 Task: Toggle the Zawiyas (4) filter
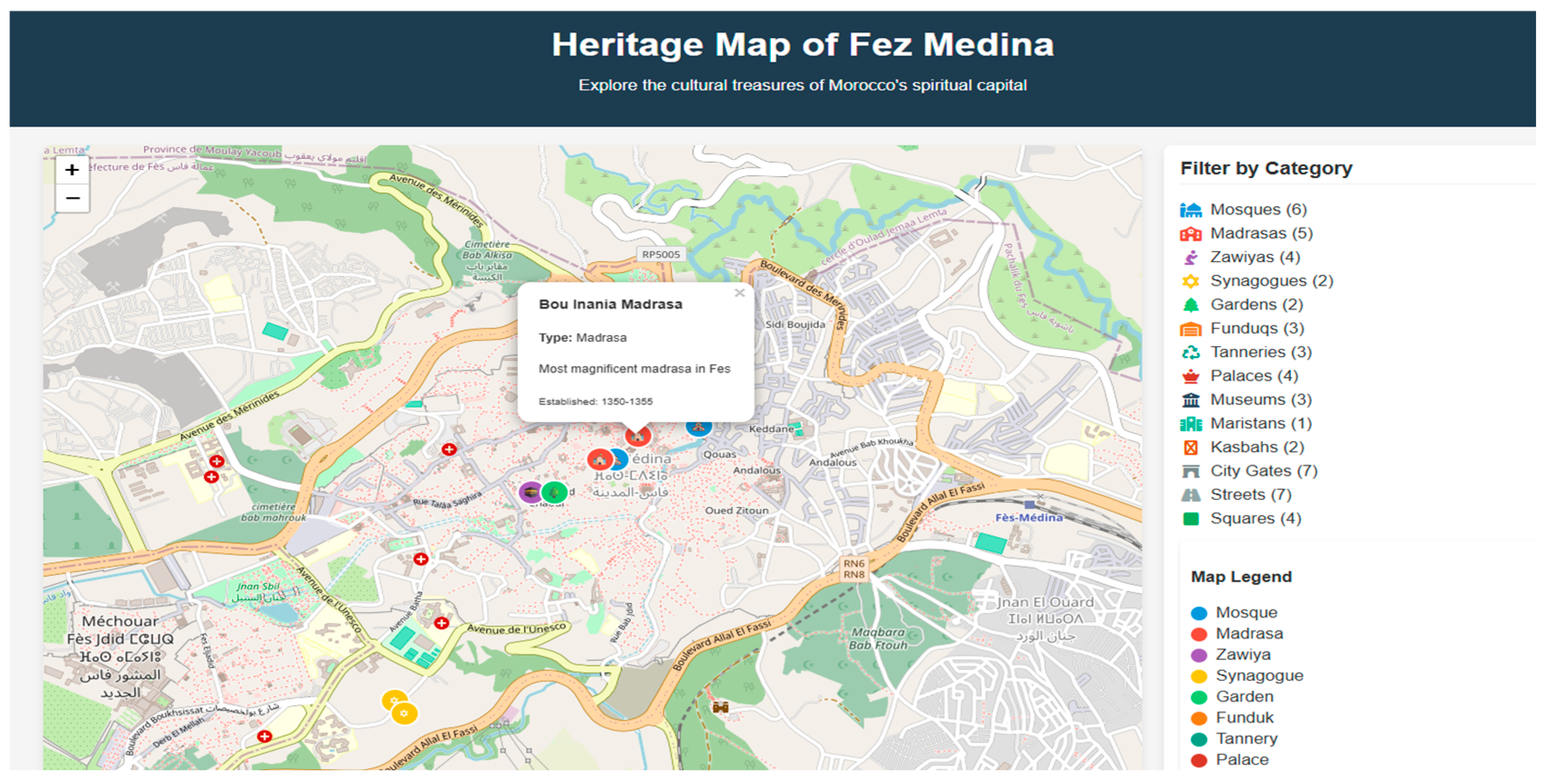pyautogui.click(x=1255, y=257)
